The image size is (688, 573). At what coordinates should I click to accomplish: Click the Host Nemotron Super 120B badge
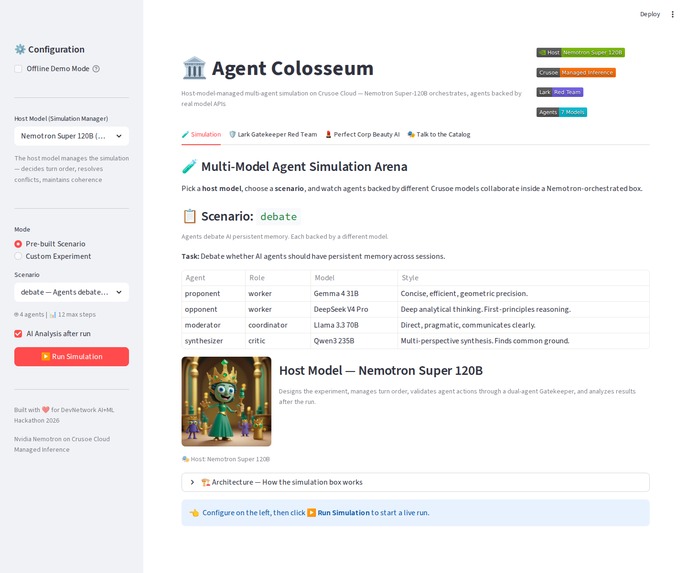(580, 52)
